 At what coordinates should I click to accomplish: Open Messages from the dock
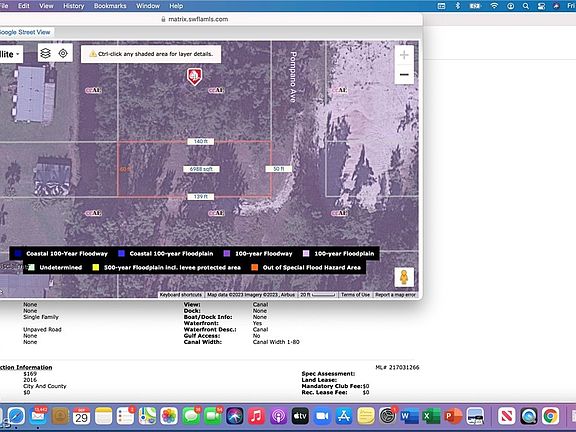tap(191, 416)
